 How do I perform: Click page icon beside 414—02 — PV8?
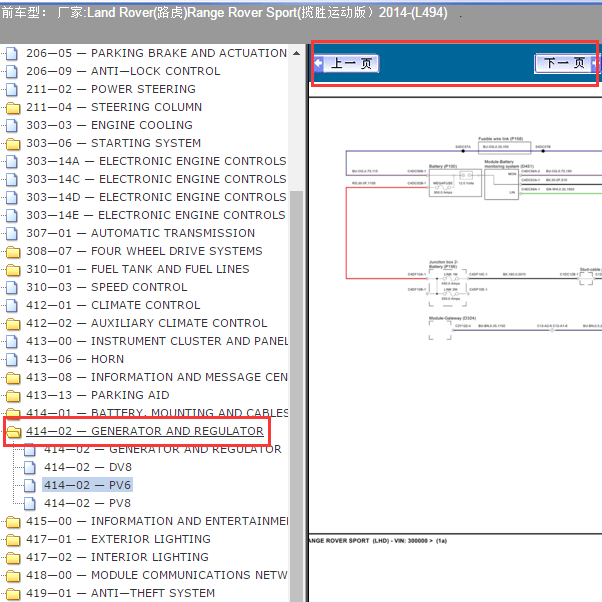(x=30, y=503)
